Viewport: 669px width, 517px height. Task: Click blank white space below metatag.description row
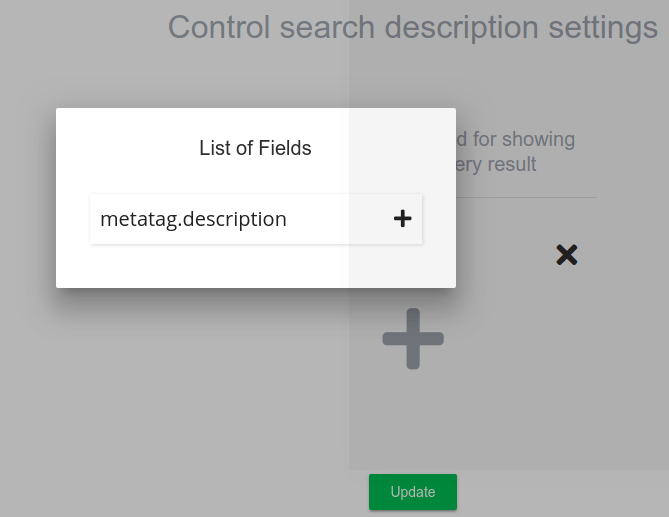(255, 265)
